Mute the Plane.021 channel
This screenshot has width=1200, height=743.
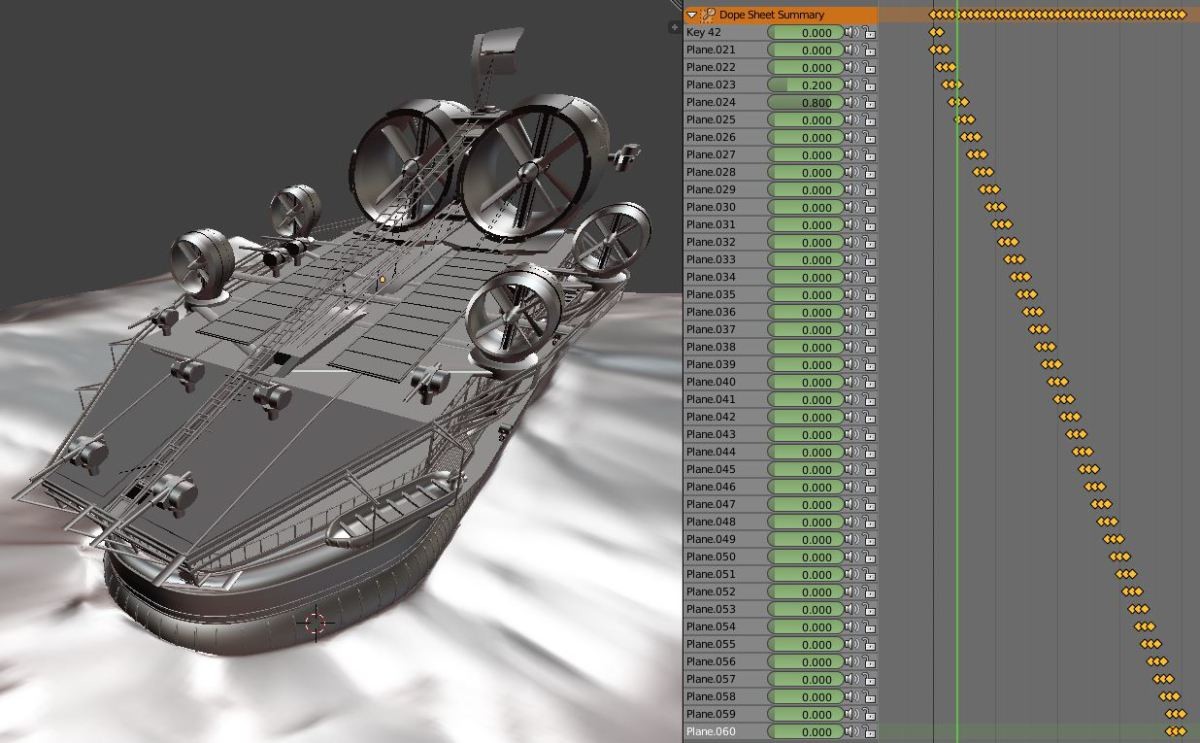(851, 50)
